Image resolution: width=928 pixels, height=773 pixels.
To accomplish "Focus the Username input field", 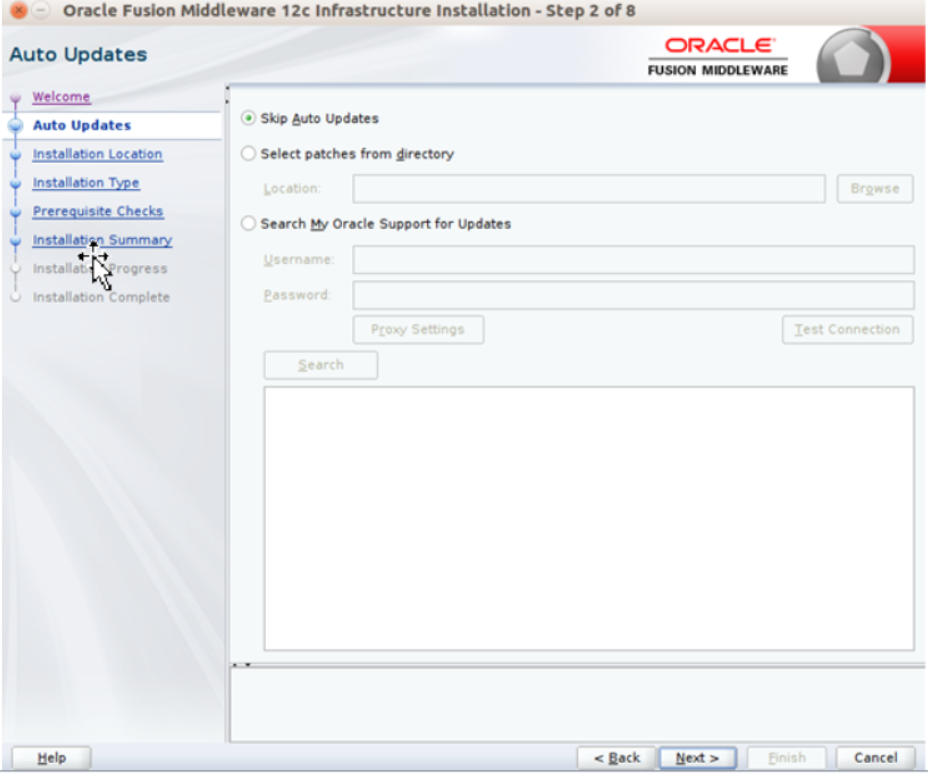I will coord(633,260).
